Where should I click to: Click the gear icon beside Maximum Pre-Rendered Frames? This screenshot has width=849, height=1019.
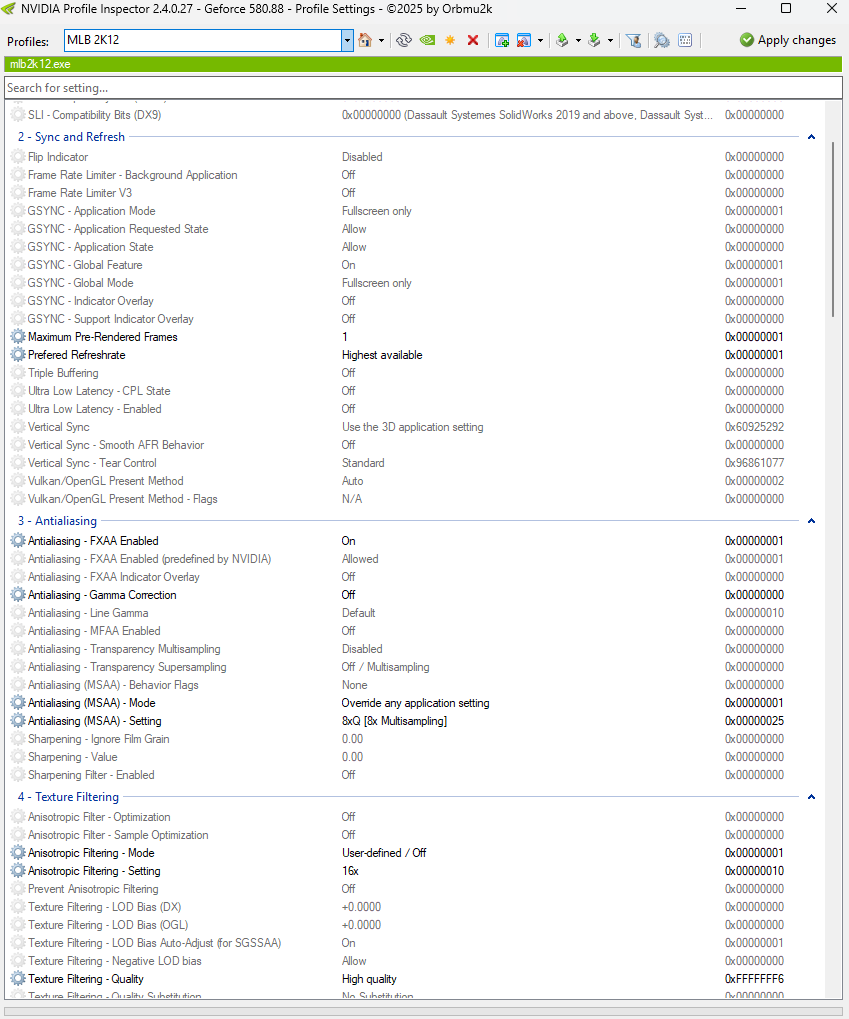18,337
